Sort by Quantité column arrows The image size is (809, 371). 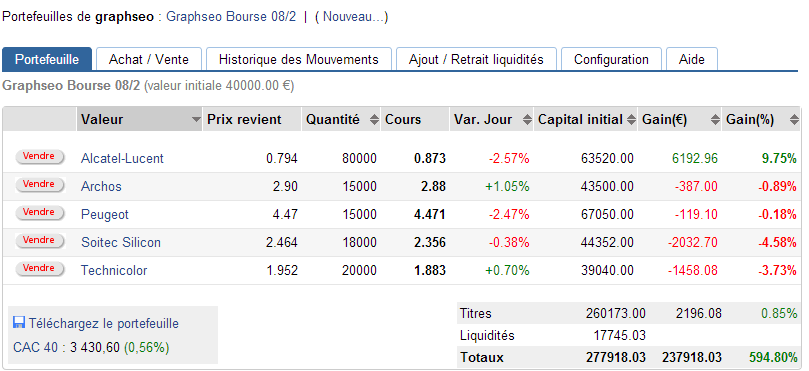coord(374,120)
